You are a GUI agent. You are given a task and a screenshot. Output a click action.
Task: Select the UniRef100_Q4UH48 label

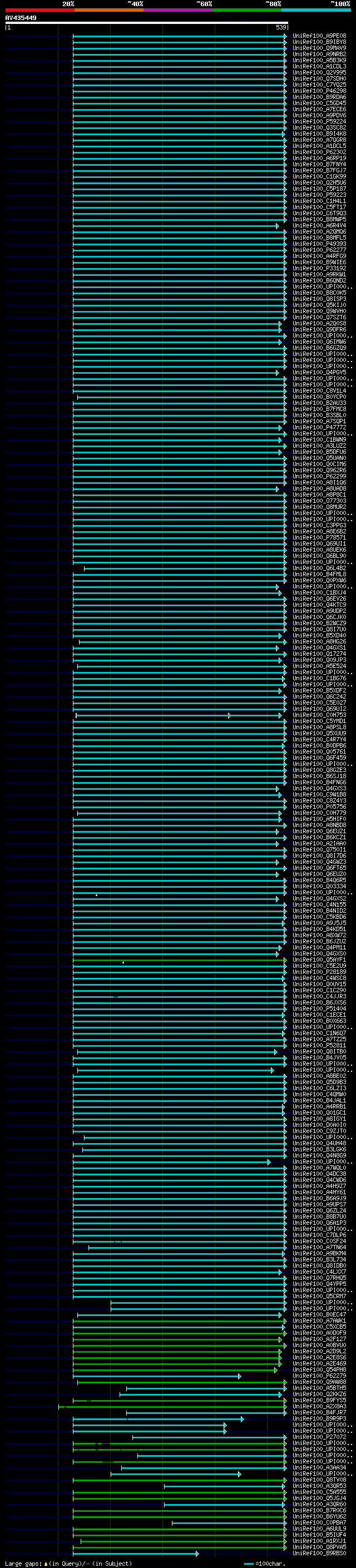tap(319, 1143)
